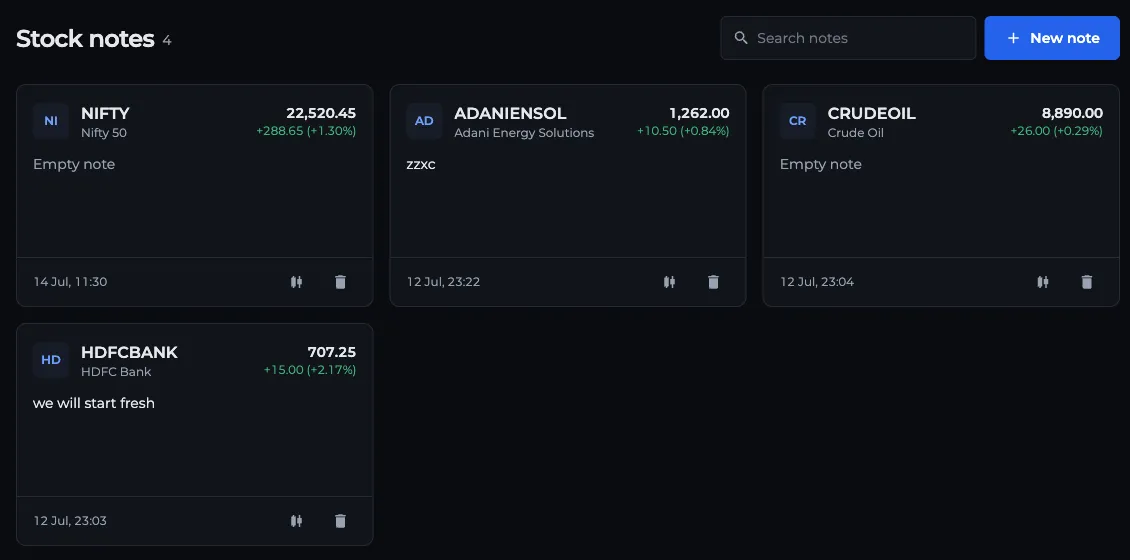The height and width of the screenshot is (560, 1130).
Task: Click the NI avatar badge
Action: (51, 121)
